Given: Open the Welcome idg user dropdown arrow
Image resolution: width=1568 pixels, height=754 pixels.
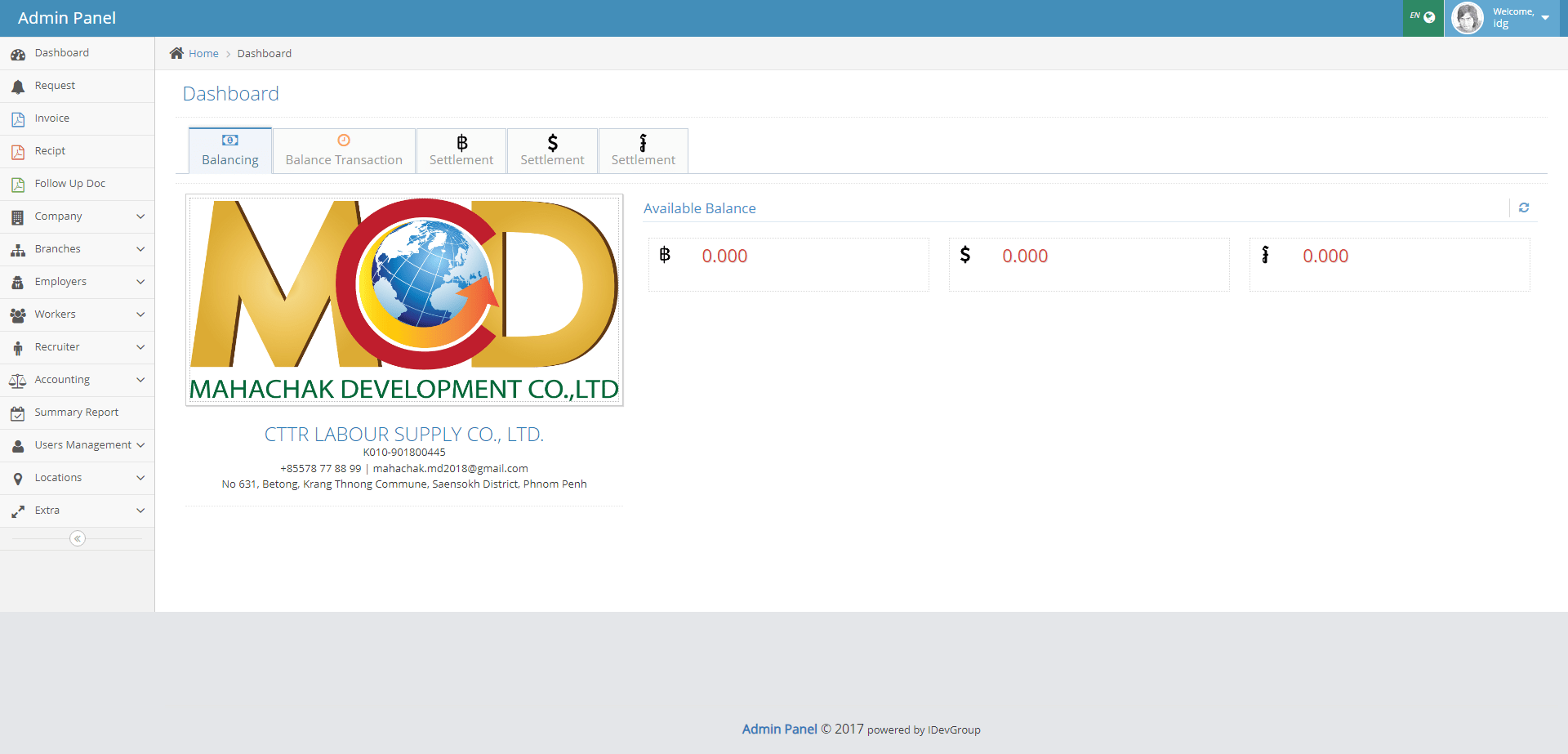Looking at the screenshot, I should [1545, 18].
